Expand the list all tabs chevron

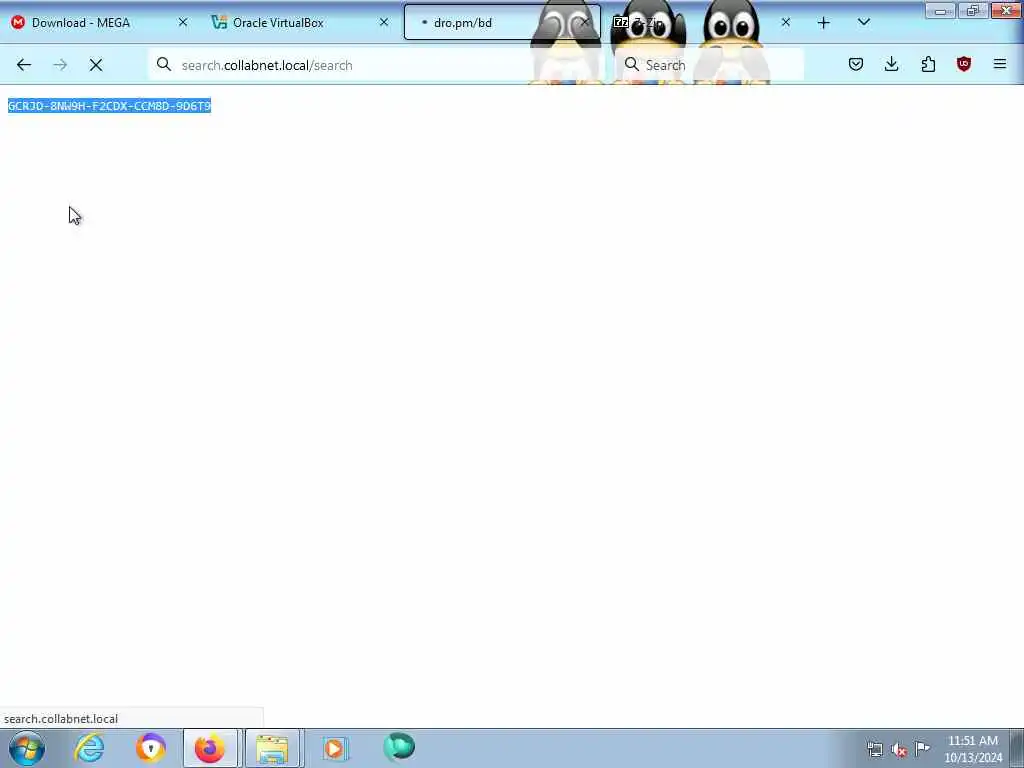coord(864,23)
